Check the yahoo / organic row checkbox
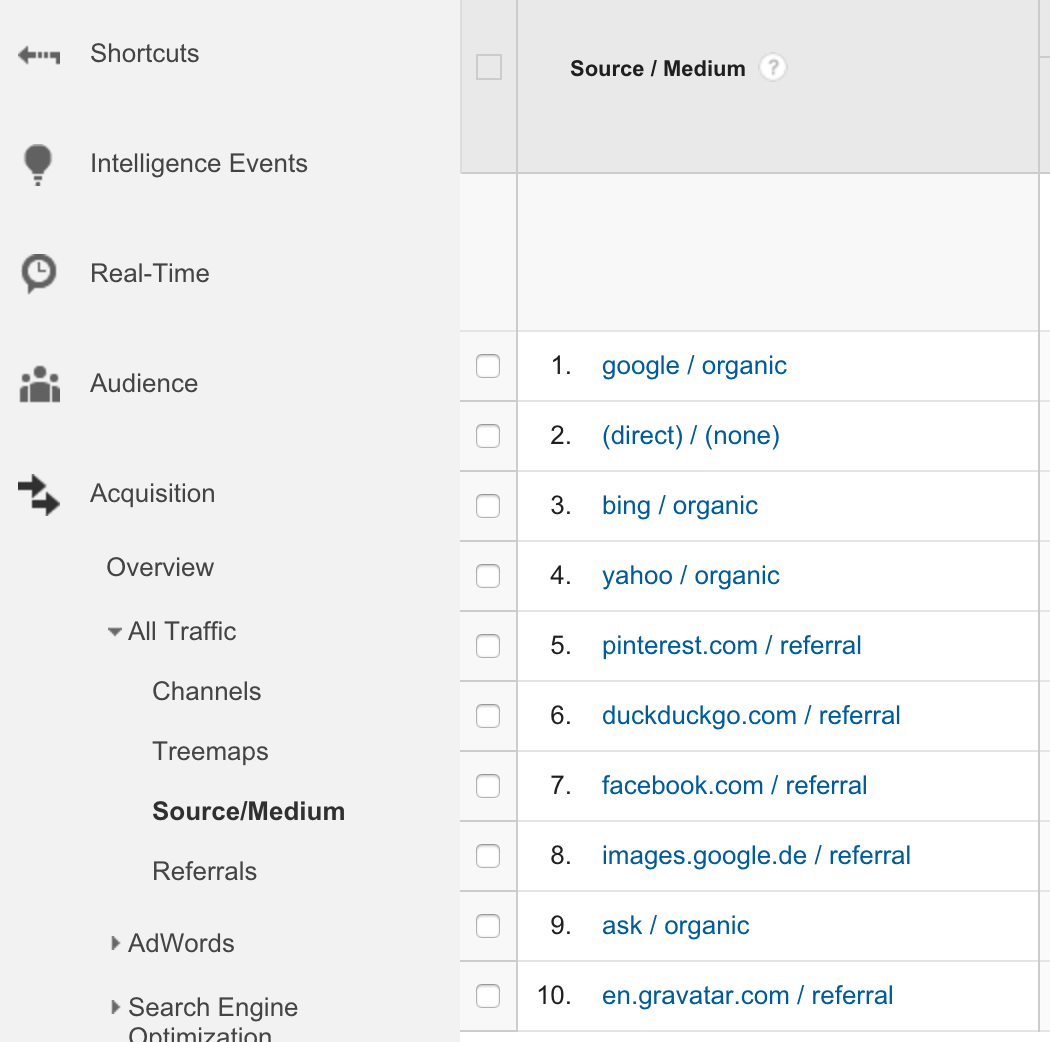This screenshot has width=1050, height=1042. tap(488, 576)
